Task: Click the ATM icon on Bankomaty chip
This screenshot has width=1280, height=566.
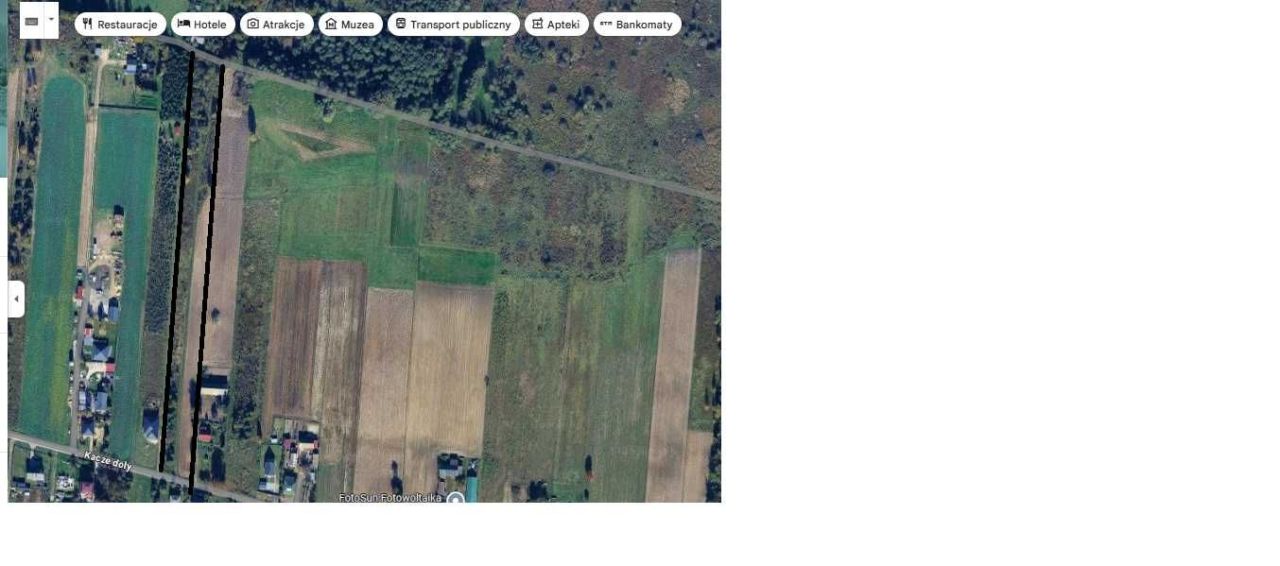Action: pos(606,24)
